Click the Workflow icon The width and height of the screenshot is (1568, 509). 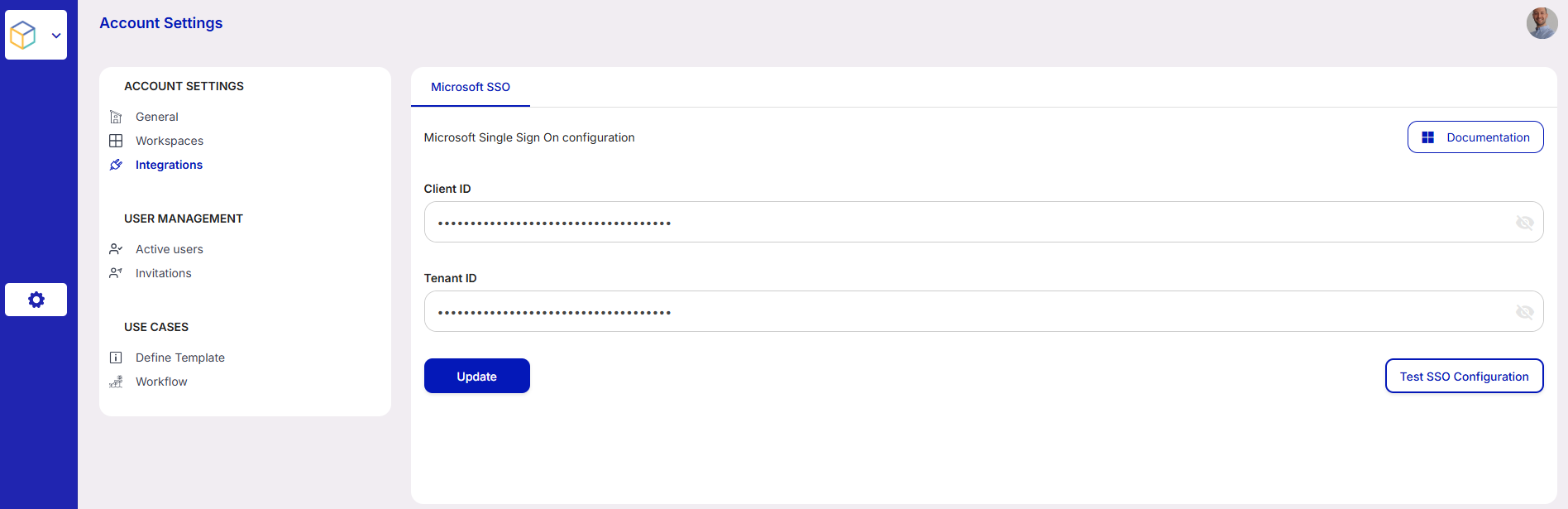(x=116, y=382)
